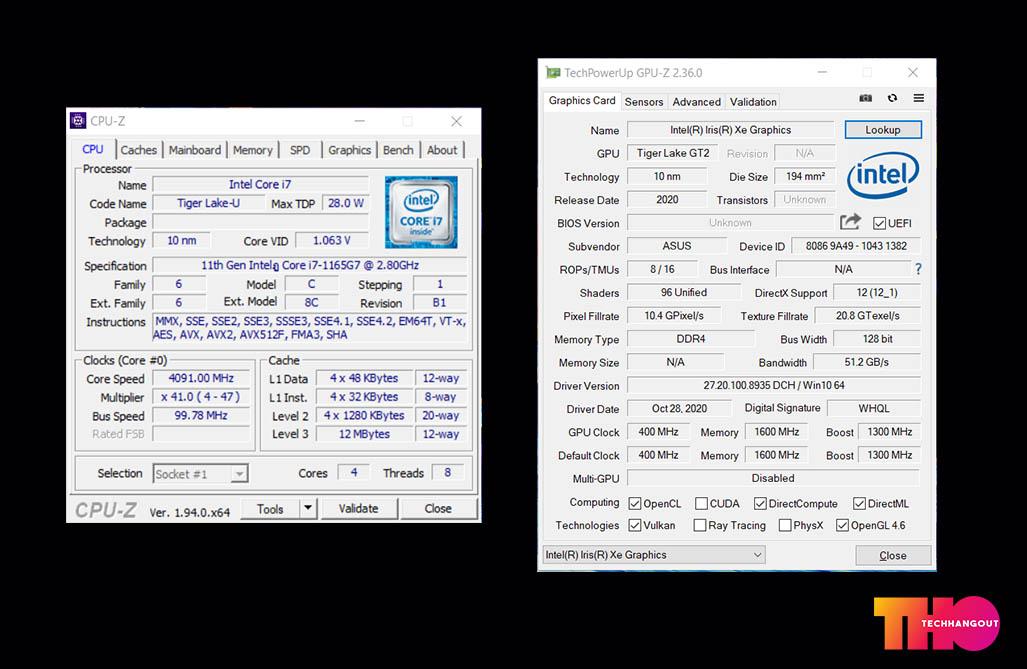Image resolution: width=1027 pixels, height=669 pixels.
Task: Toggle the Vulkan checkbox
Action: [x=635, y=526]
